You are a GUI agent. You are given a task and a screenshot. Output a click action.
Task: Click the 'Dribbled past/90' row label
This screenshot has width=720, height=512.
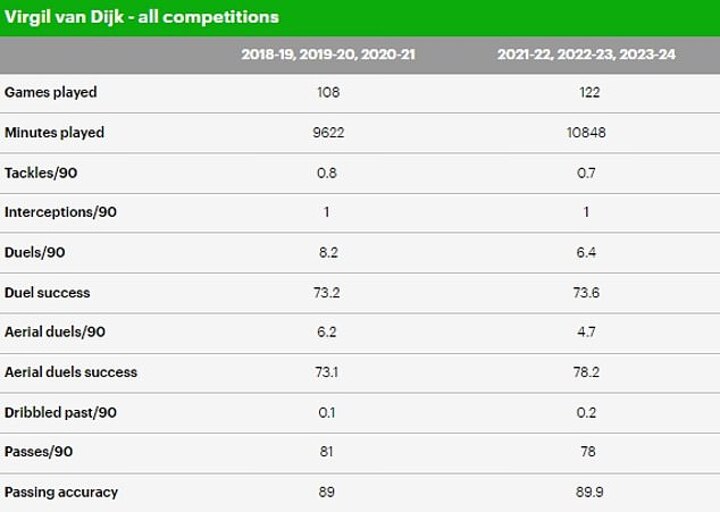coord(59,412)
